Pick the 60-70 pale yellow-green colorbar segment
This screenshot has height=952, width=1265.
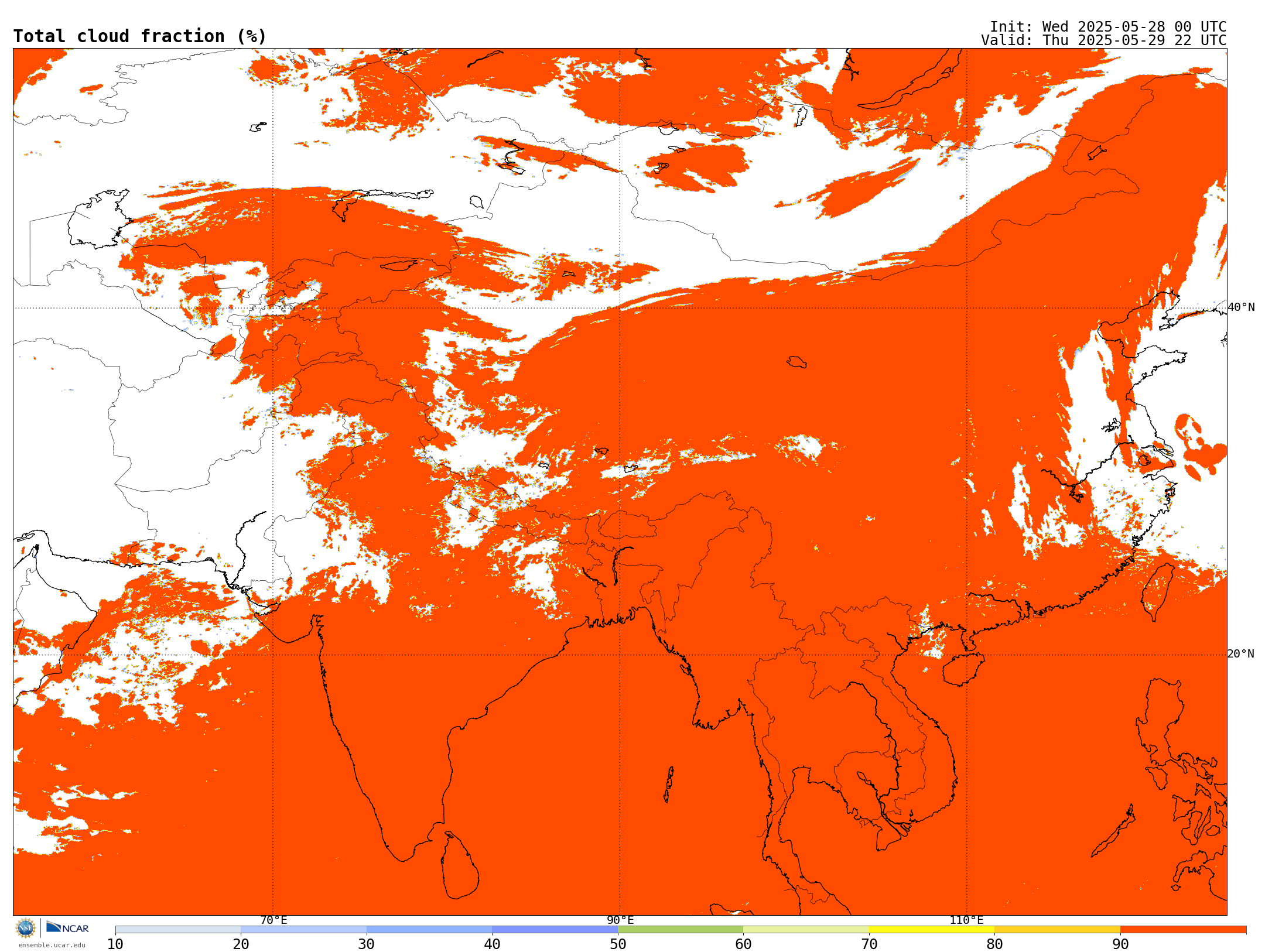coord(806,930)
